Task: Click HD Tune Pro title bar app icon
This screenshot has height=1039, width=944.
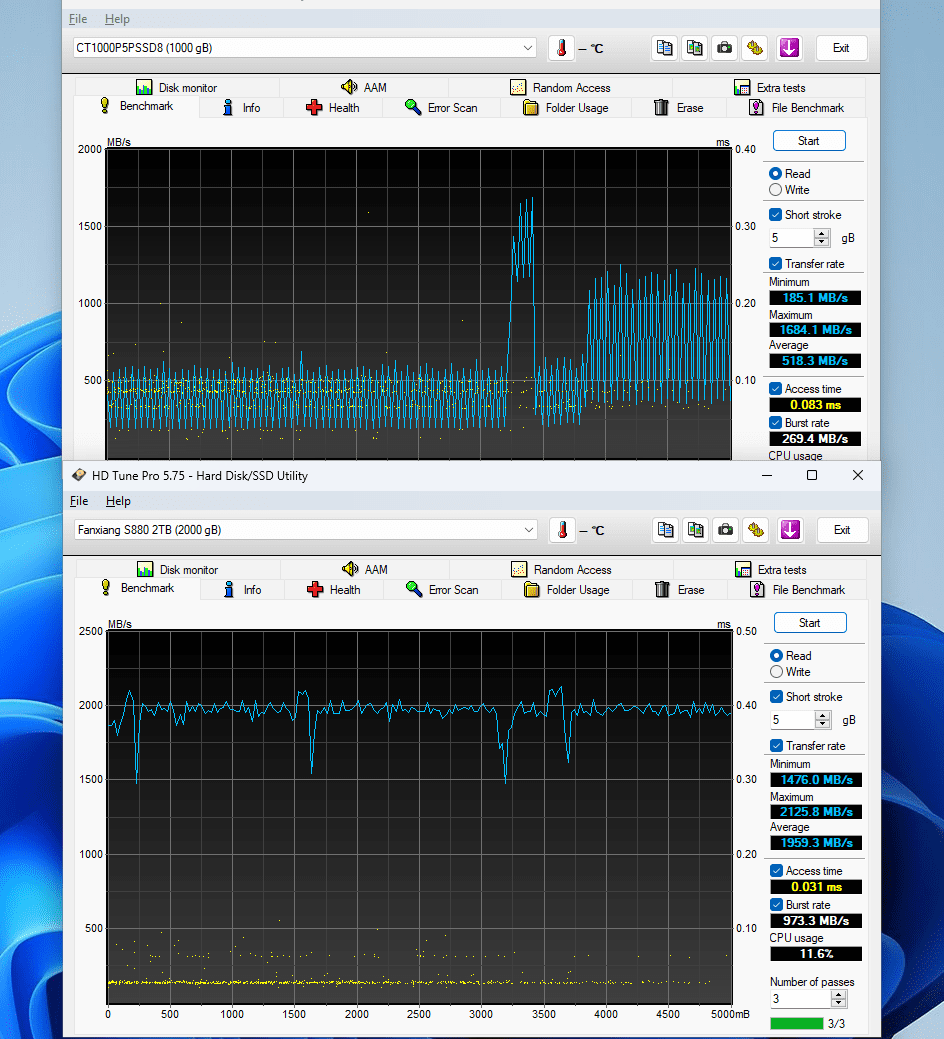Action: pyautogui.click(x=79, y=475)
